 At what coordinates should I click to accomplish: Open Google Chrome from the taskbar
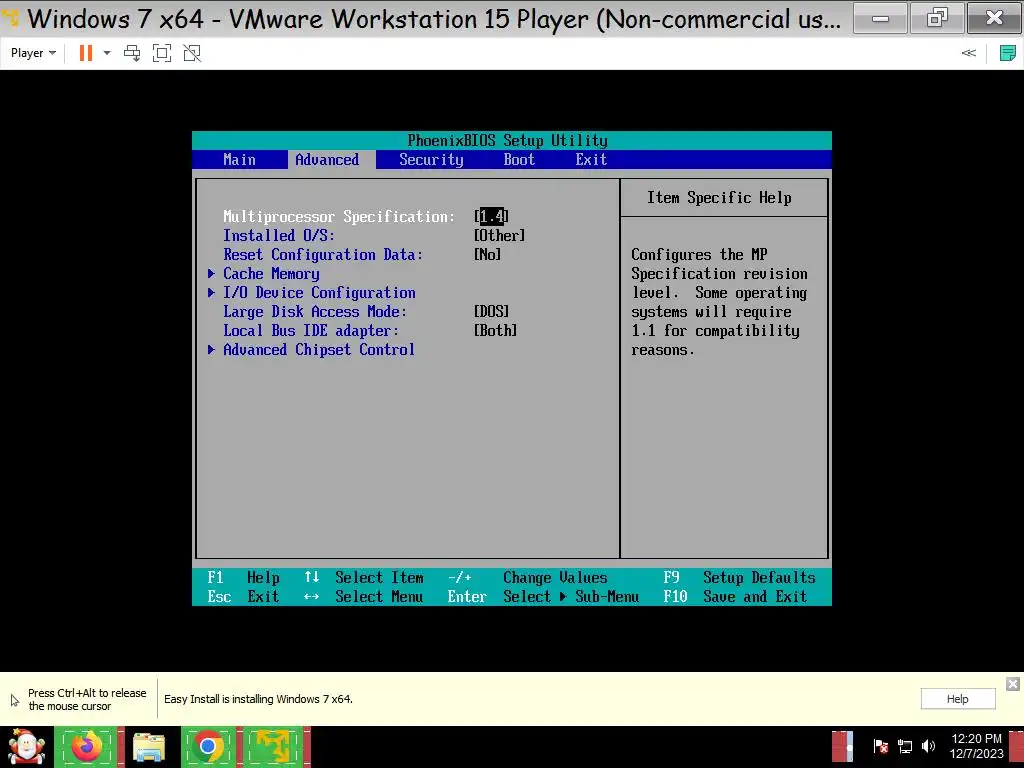click(208, 747)
